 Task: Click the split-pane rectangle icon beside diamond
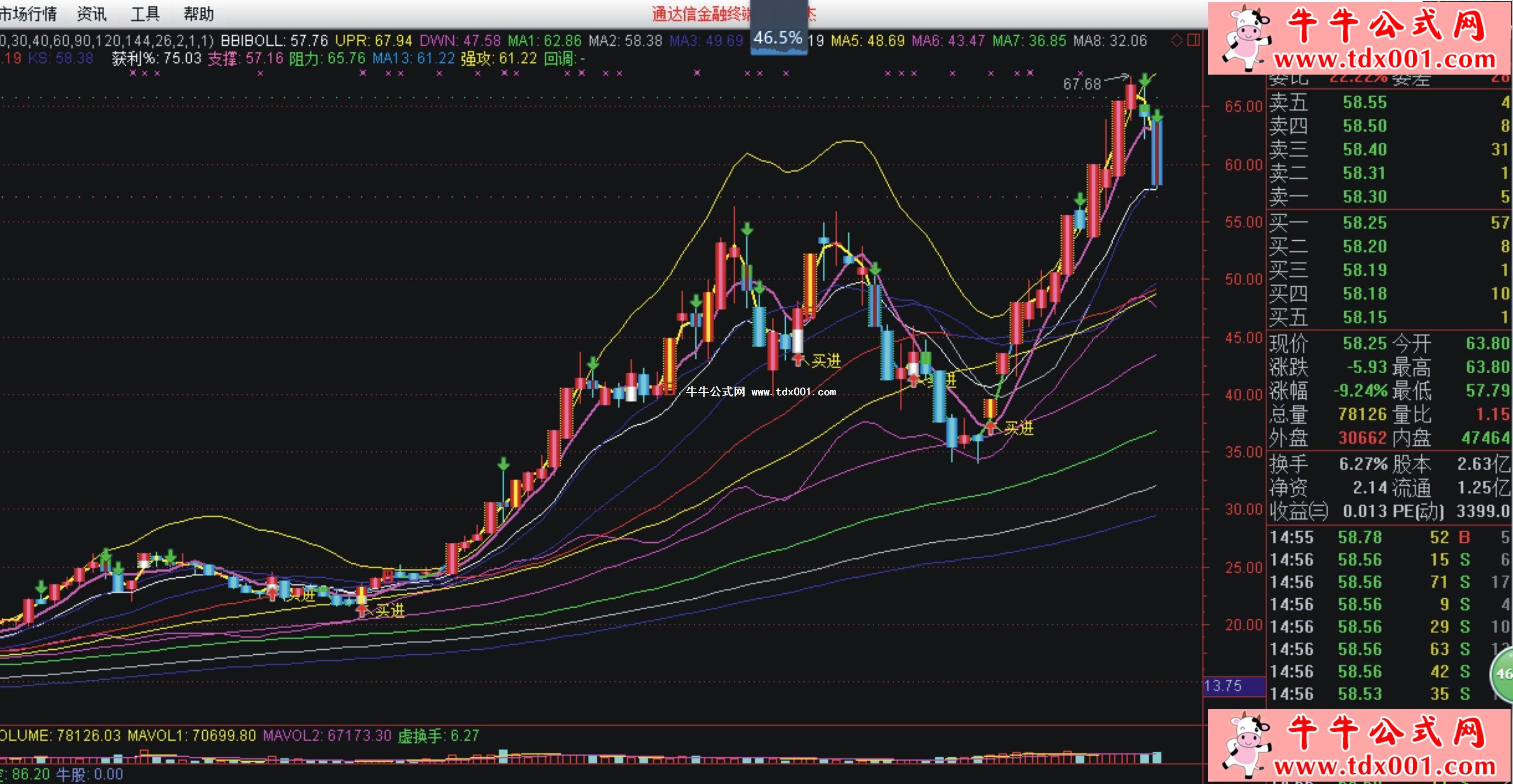click(1193, 40)
